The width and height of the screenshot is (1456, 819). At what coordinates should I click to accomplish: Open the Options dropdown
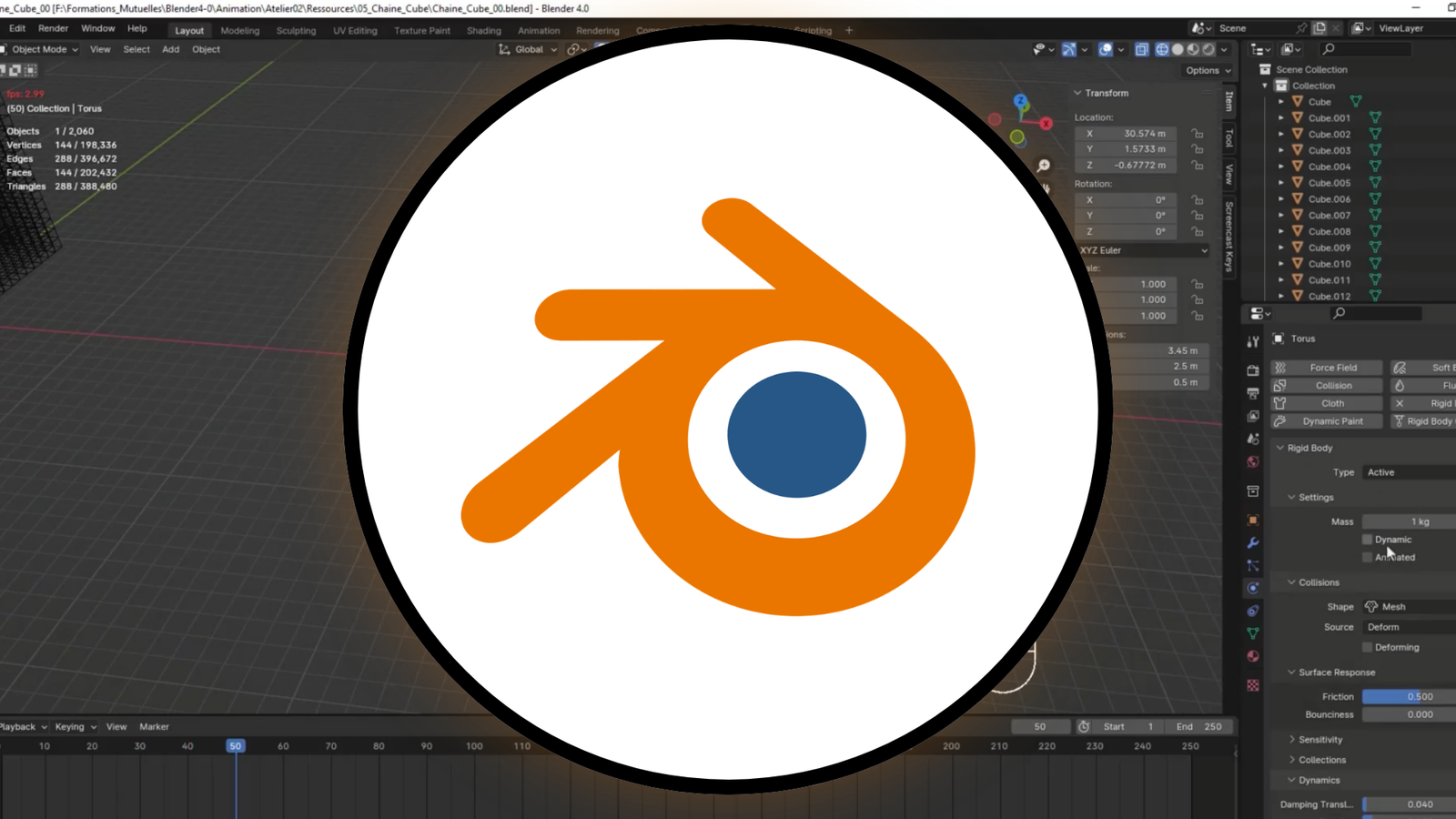(1208, 70)
